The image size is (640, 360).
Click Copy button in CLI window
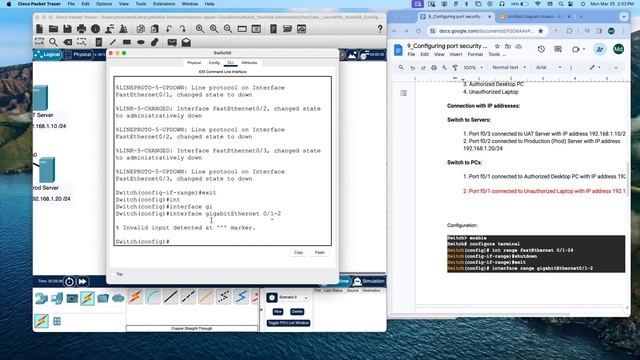click(x=298, y=253)
